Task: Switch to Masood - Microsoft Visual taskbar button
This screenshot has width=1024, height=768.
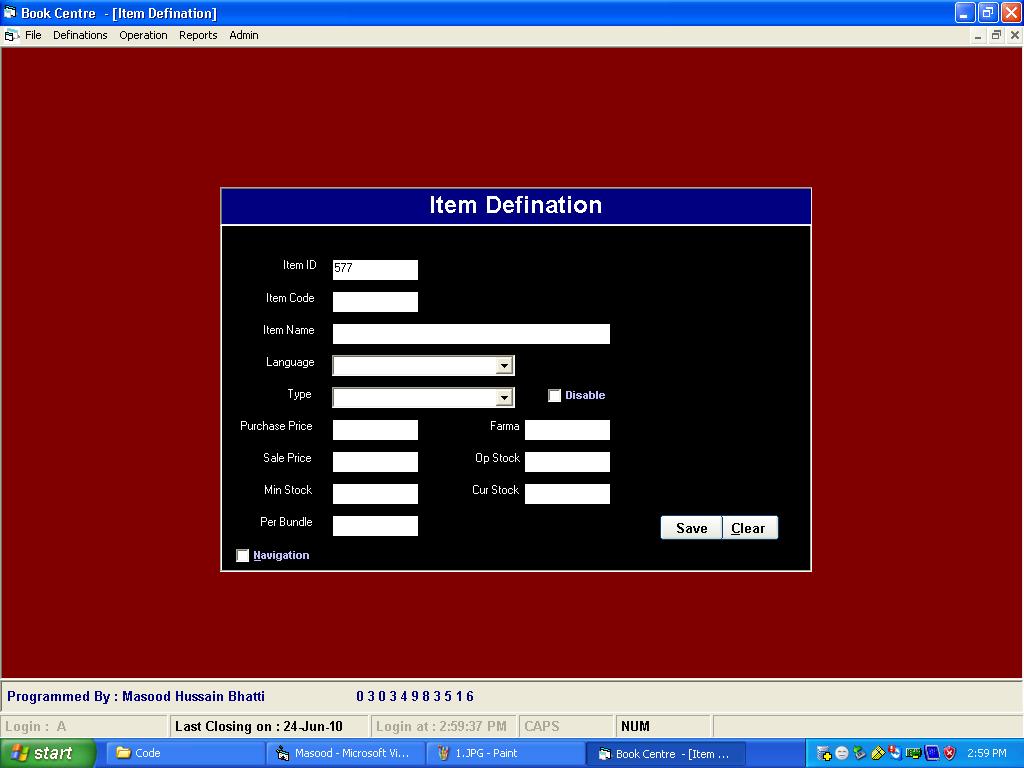Action: [x=346, y=753]
